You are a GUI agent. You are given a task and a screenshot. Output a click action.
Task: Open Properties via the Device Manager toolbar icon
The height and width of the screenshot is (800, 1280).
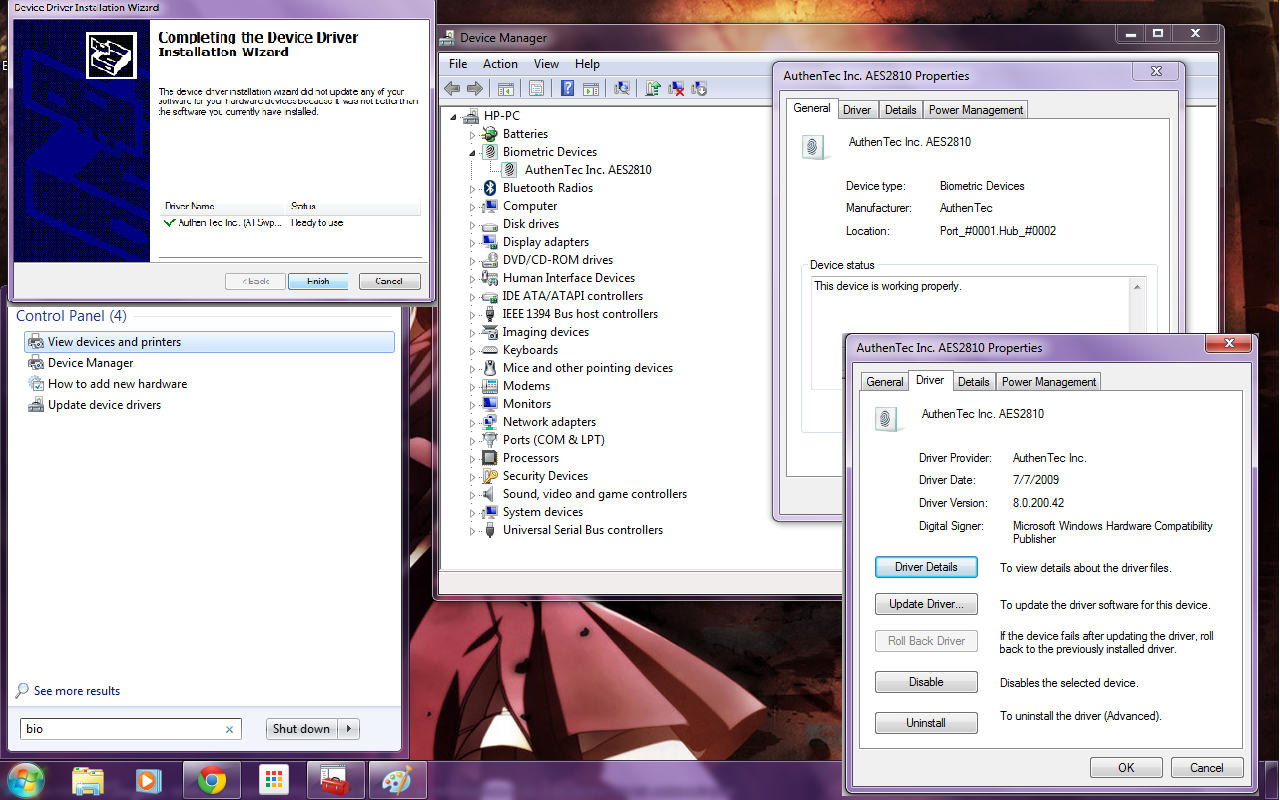click(536, 88)
